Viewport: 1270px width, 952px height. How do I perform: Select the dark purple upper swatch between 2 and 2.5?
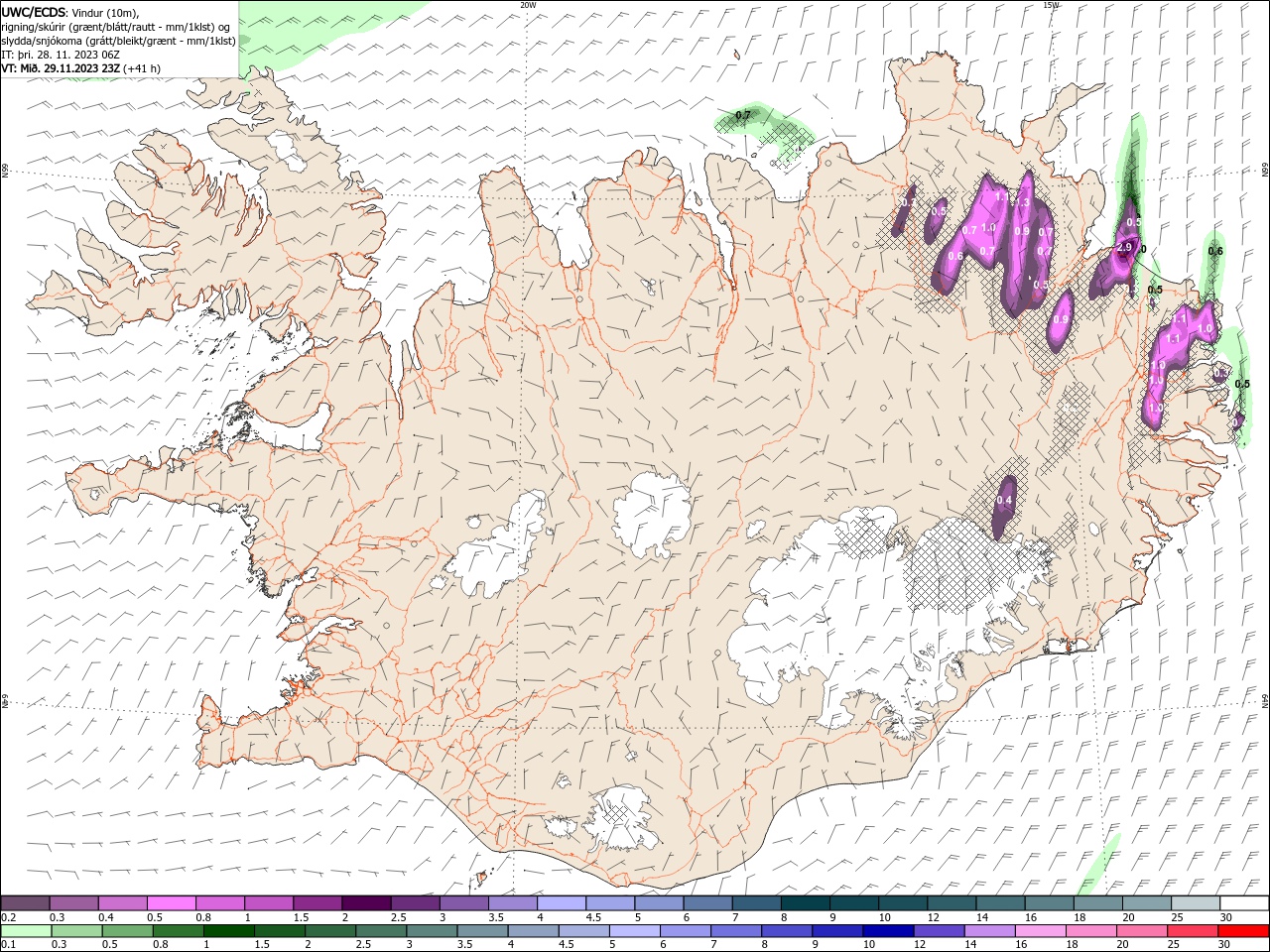367,902
